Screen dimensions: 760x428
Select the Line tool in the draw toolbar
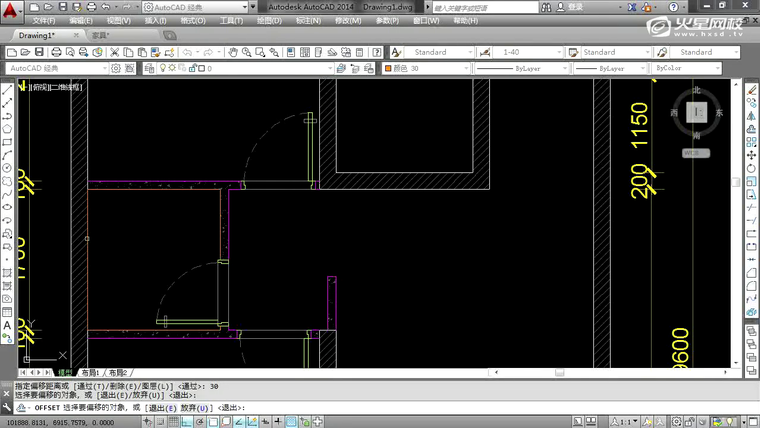(x=7, y=89)
